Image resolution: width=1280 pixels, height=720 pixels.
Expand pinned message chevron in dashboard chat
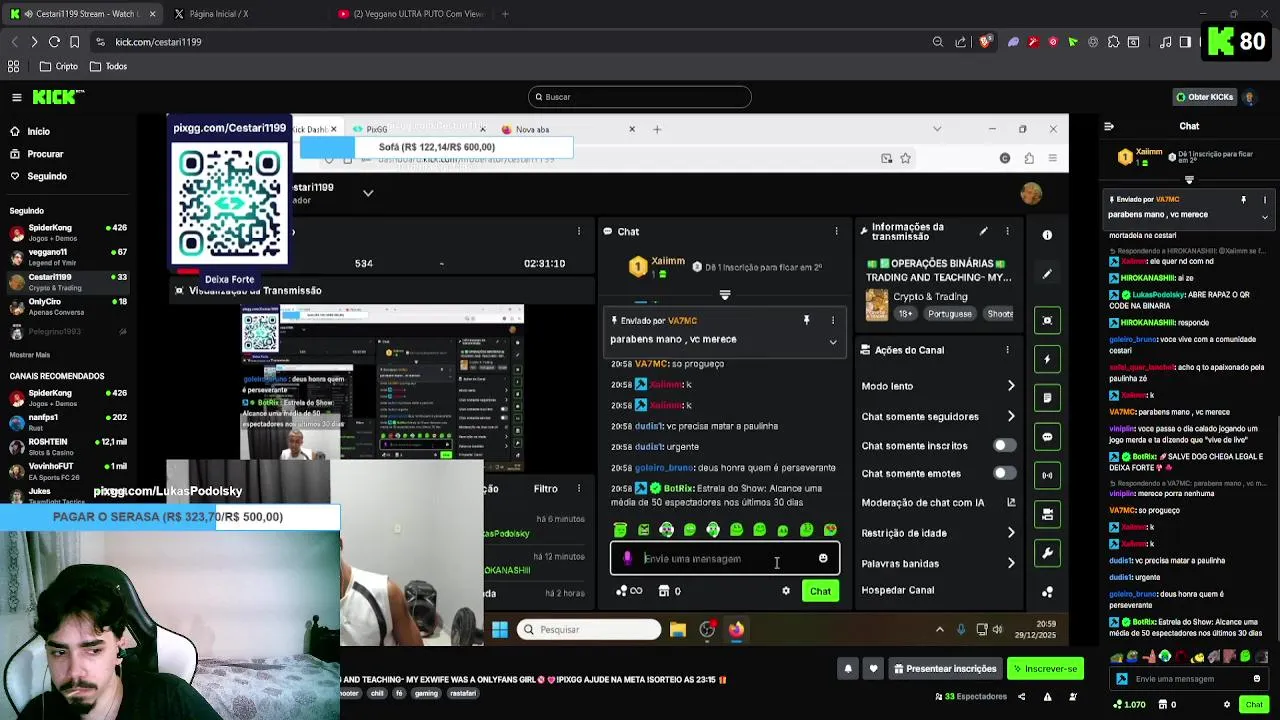point(832,342)
